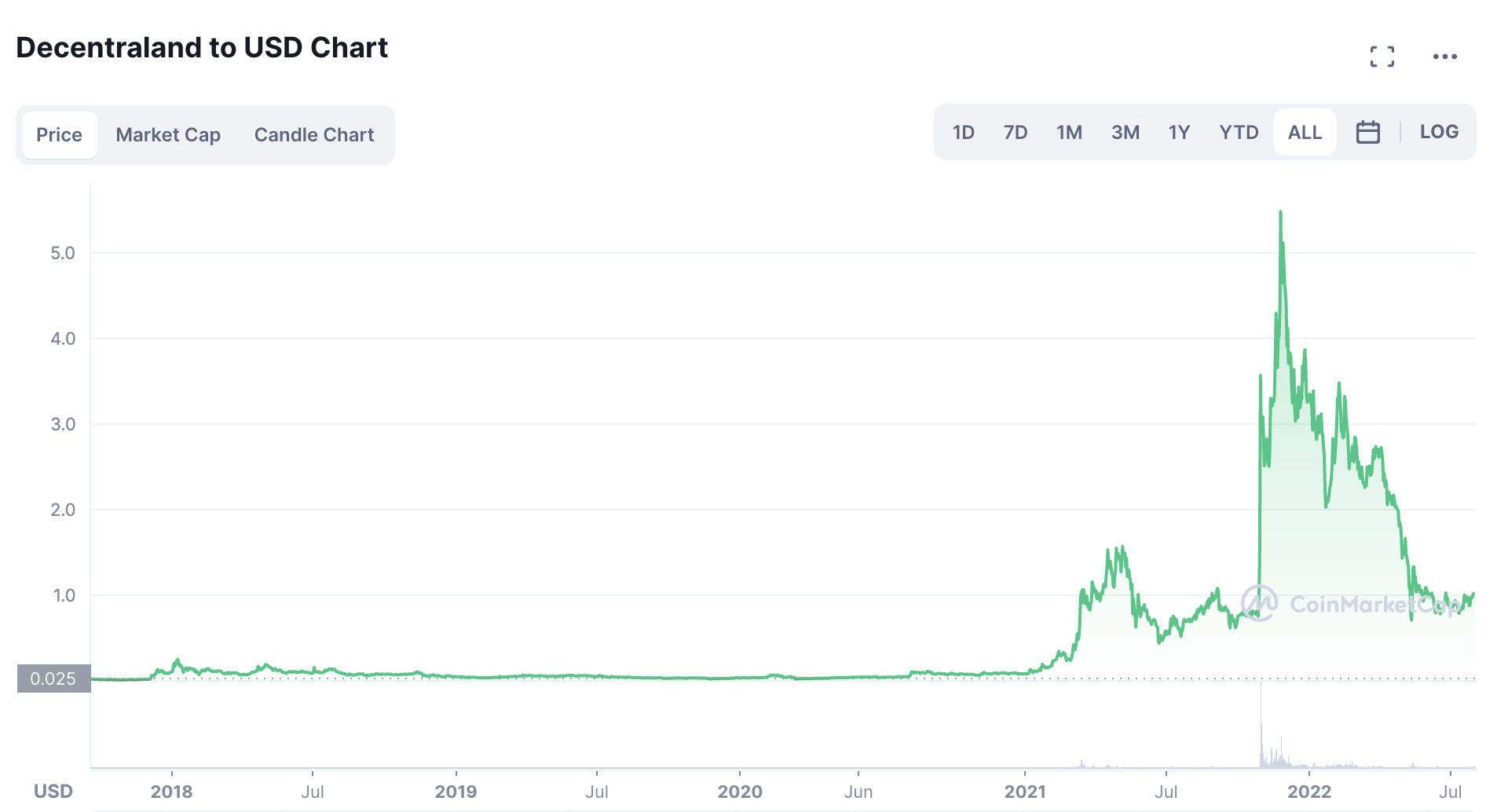
Task: Select the YTD time range
Action: click(x=1239, y=132)
